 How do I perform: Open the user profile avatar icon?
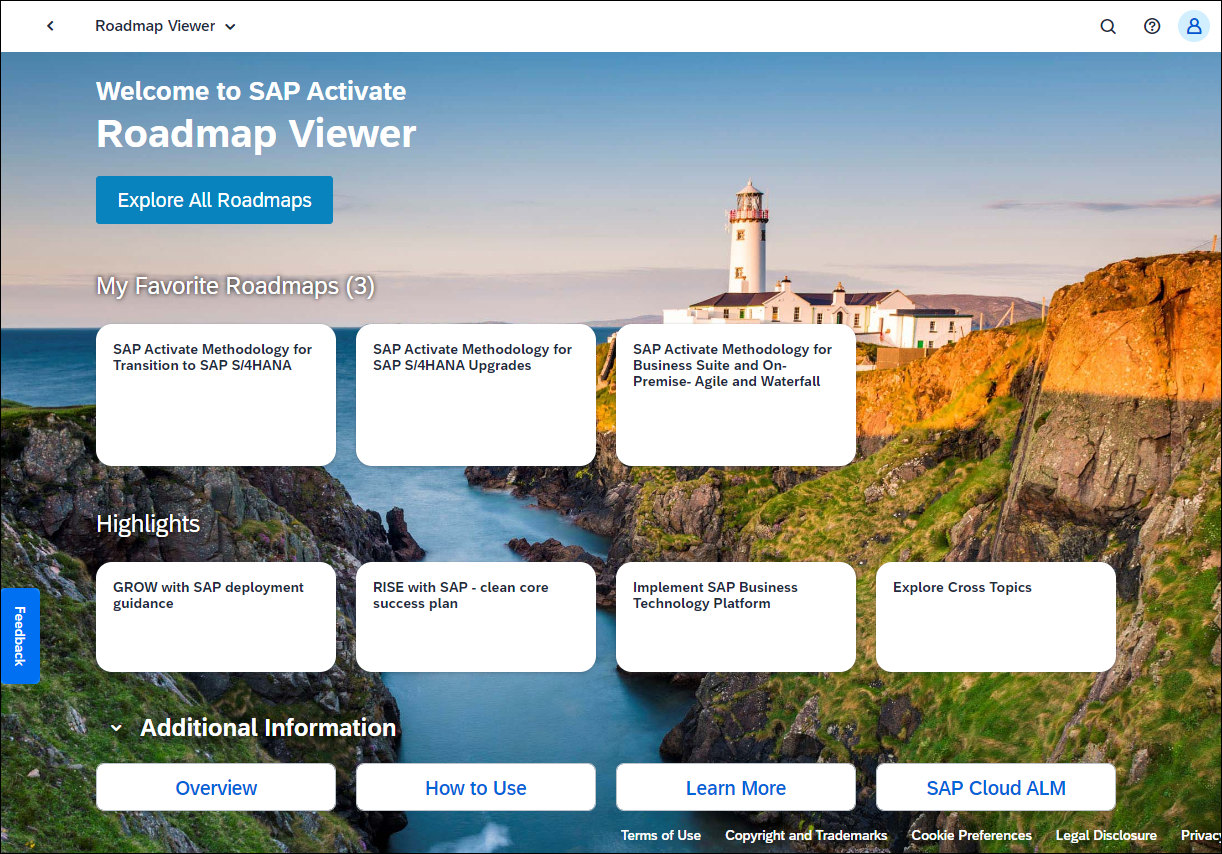coord(1194,27)
